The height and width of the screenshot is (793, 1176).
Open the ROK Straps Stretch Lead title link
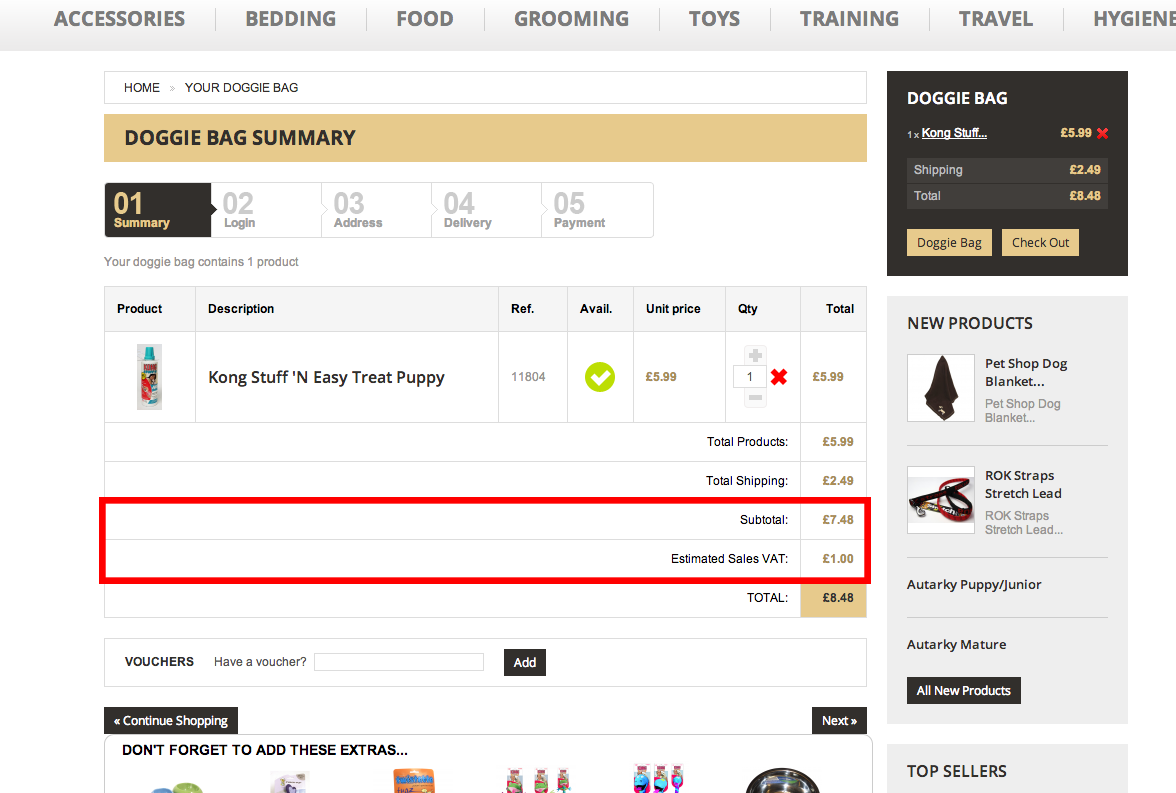tap(1023, 485)
